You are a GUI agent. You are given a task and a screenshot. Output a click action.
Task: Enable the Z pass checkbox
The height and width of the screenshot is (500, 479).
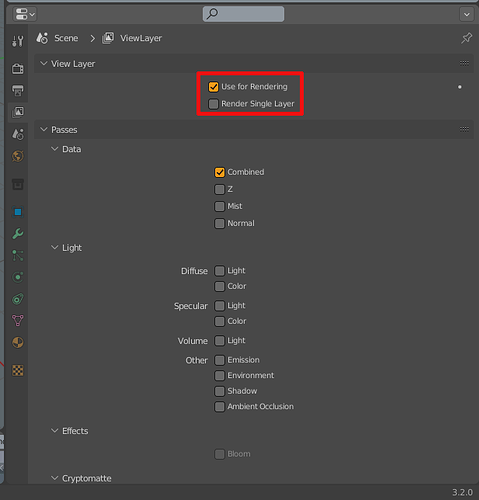219,189
